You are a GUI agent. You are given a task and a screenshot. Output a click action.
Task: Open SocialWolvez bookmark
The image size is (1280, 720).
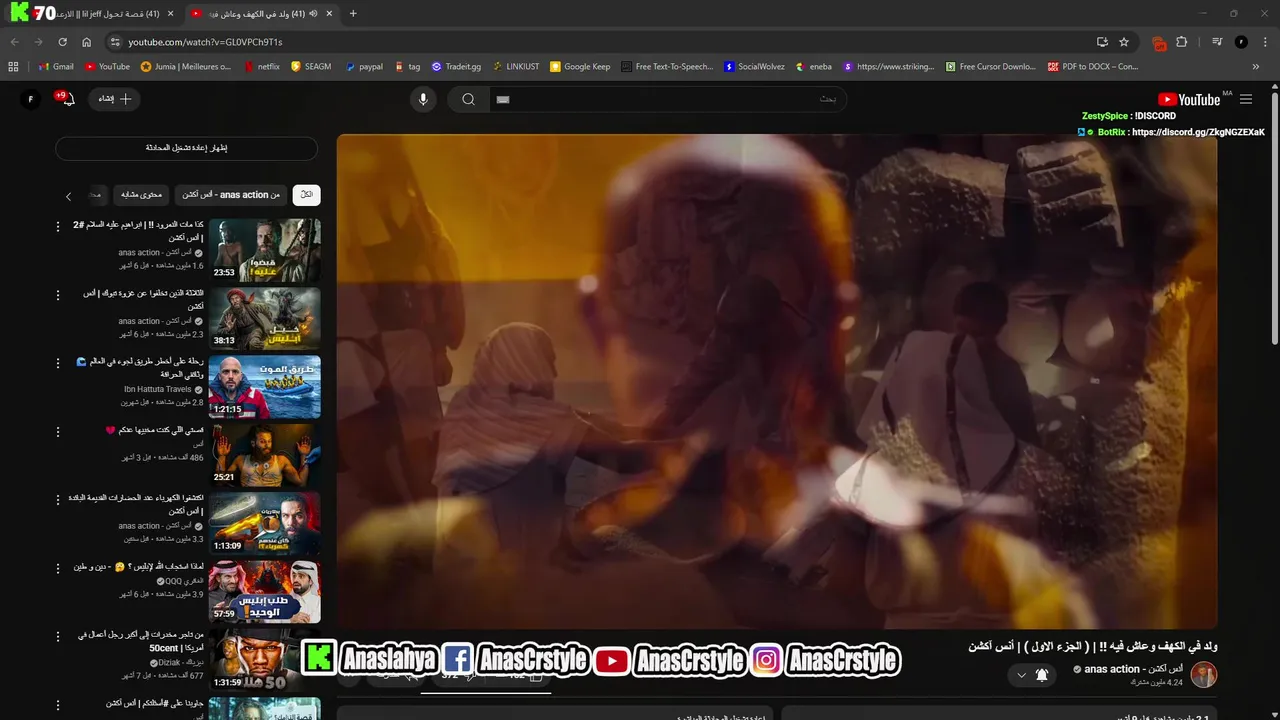[755, 67]
